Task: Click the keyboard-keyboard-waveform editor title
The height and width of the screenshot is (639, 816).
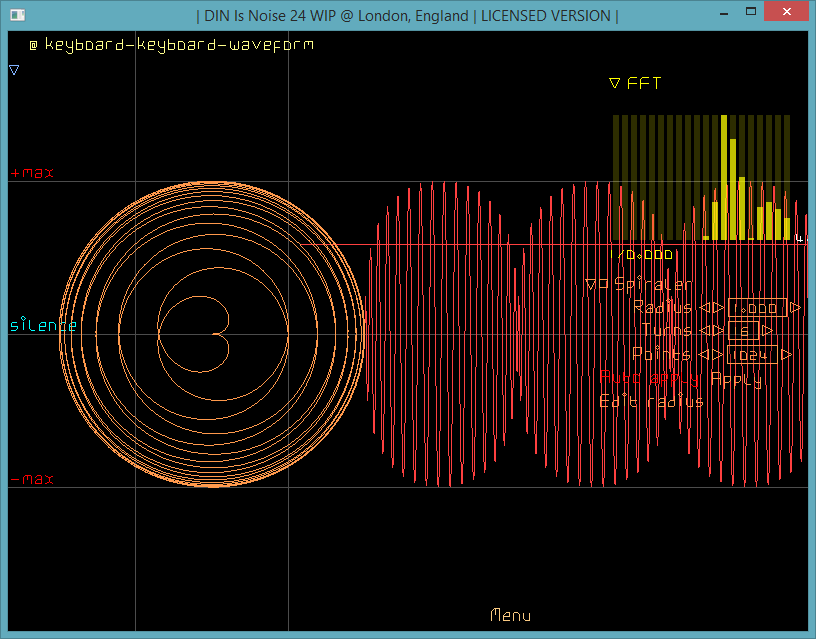Action: [x=177, y=45]
